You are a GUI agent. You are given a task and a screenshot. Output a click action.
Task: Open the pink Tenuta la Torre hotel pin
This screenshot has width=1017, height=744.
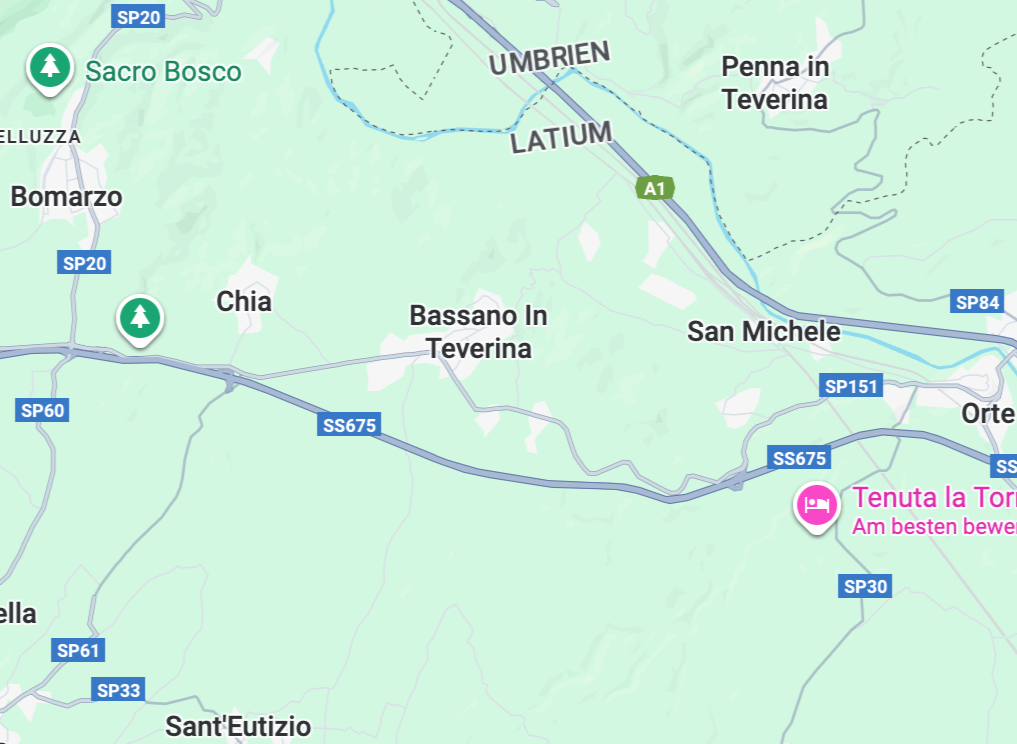click(817, 507)
